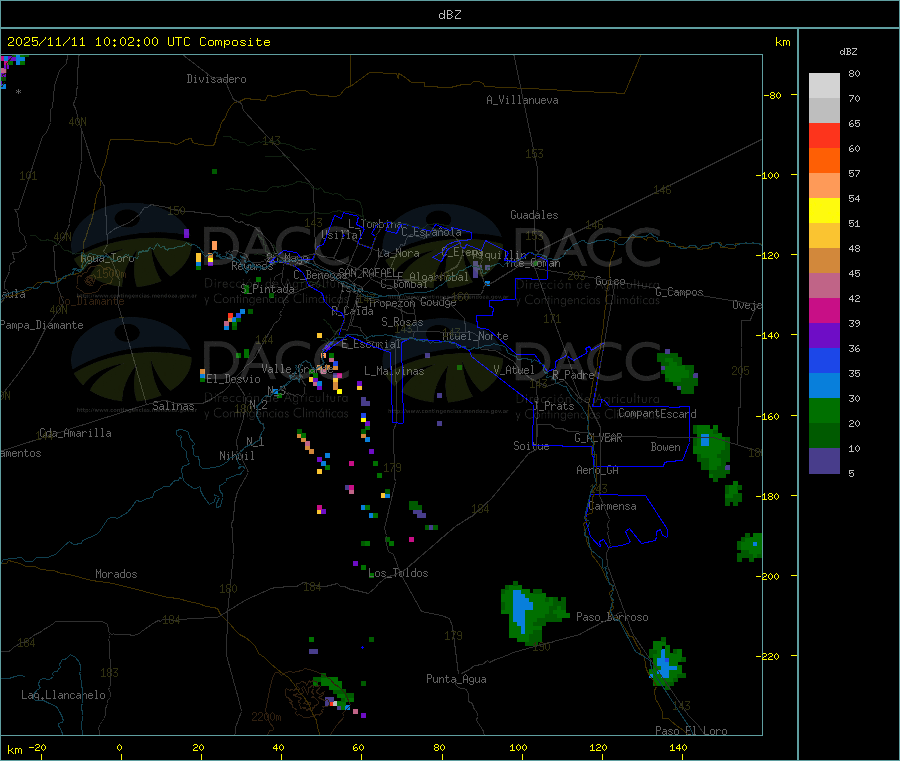Click the Morados label
The height and width of the screenshot is (761, 900).
[x=116, y=574]
